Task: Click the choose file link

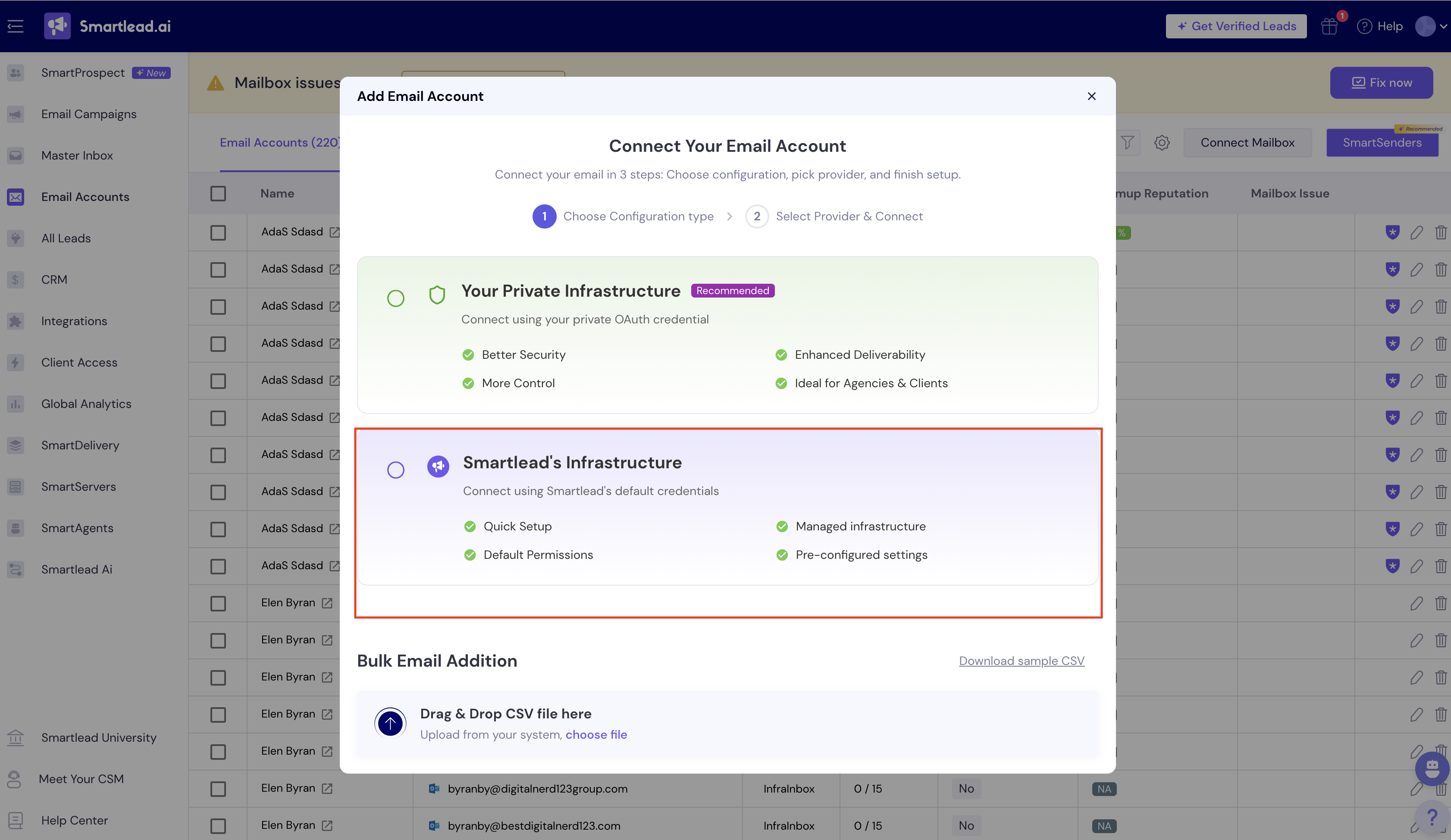Action: (596, 735)
